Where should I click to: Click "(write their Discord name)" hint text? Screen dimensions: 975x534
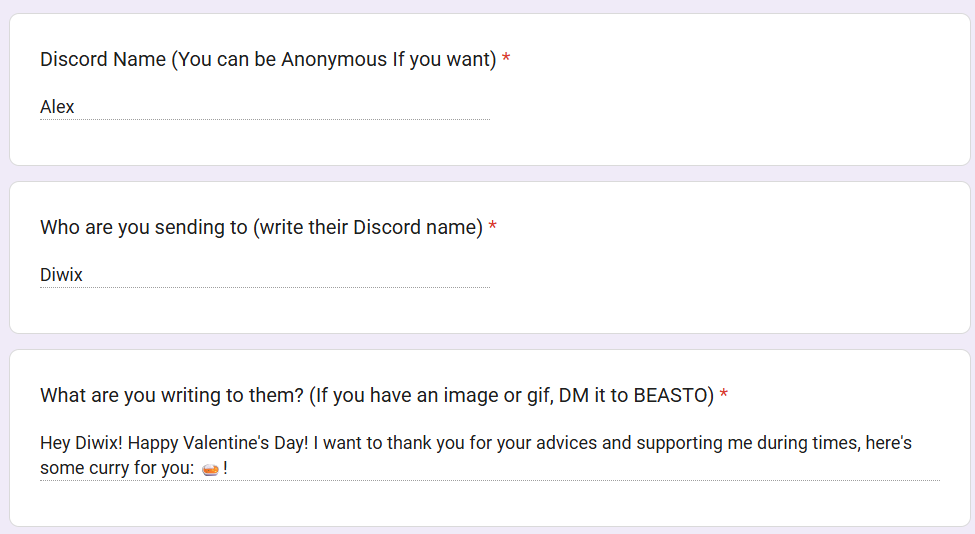coord(368,228)
